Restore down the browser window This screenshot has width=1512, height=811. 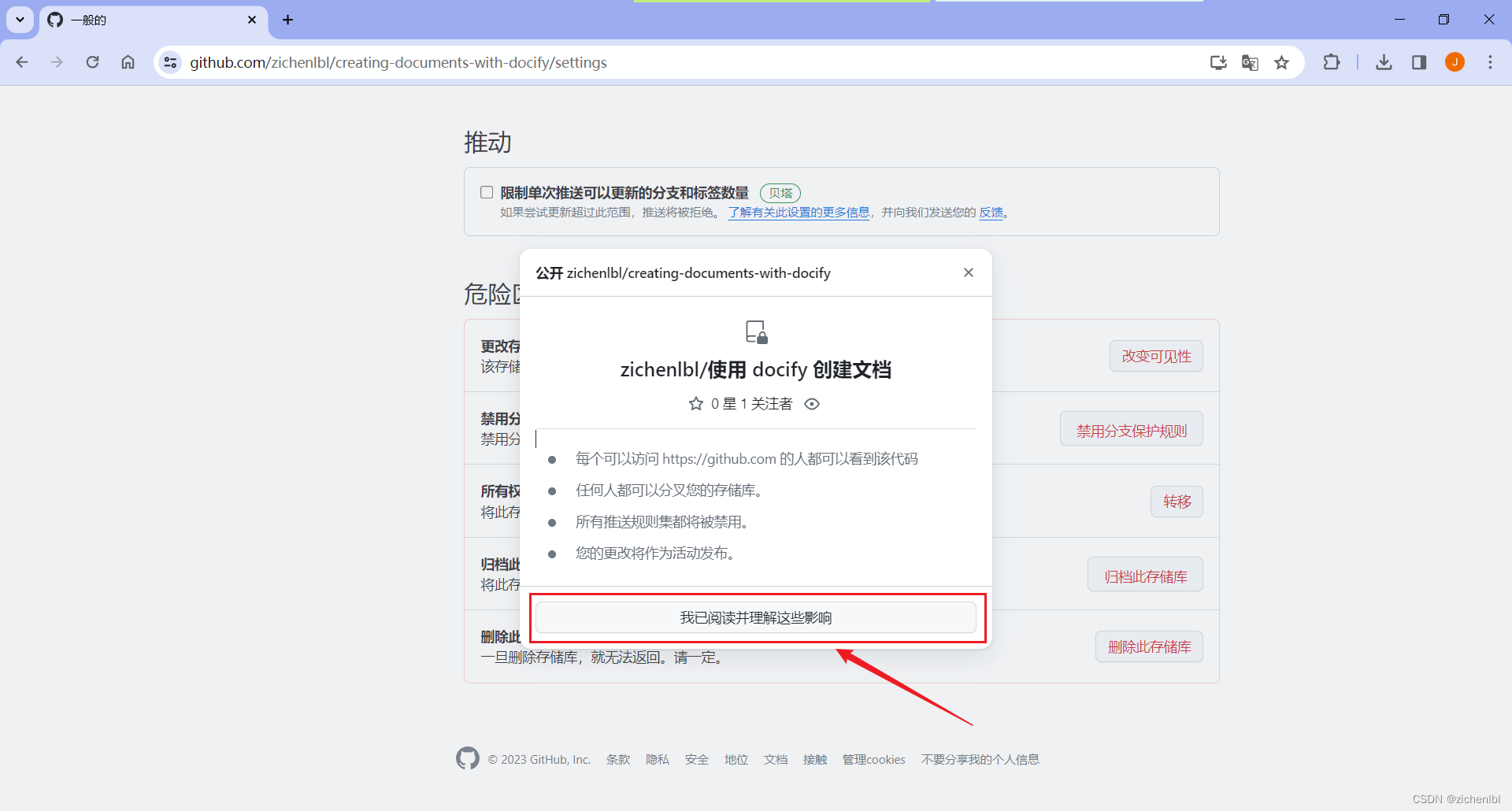click(1443, 20)
